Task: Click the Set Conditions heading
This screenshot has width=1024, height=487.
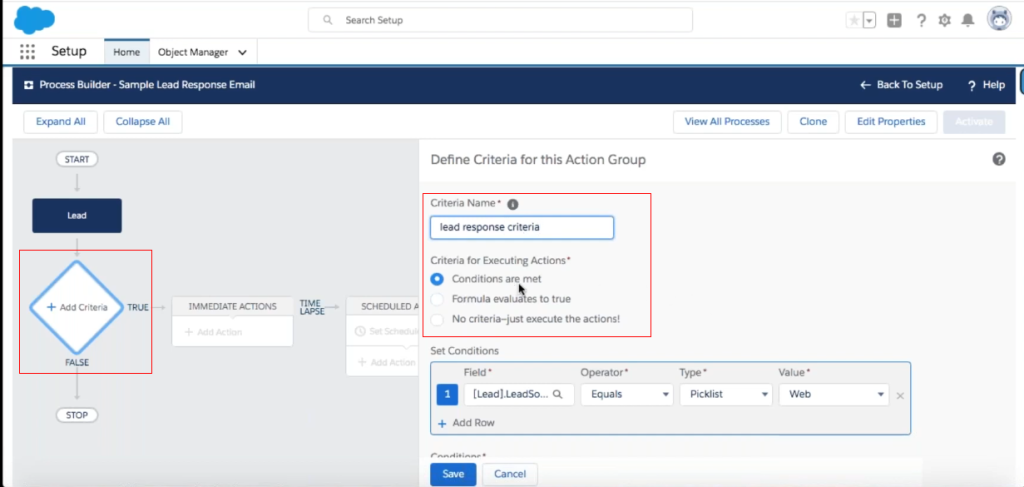Action: pos(464,351)
